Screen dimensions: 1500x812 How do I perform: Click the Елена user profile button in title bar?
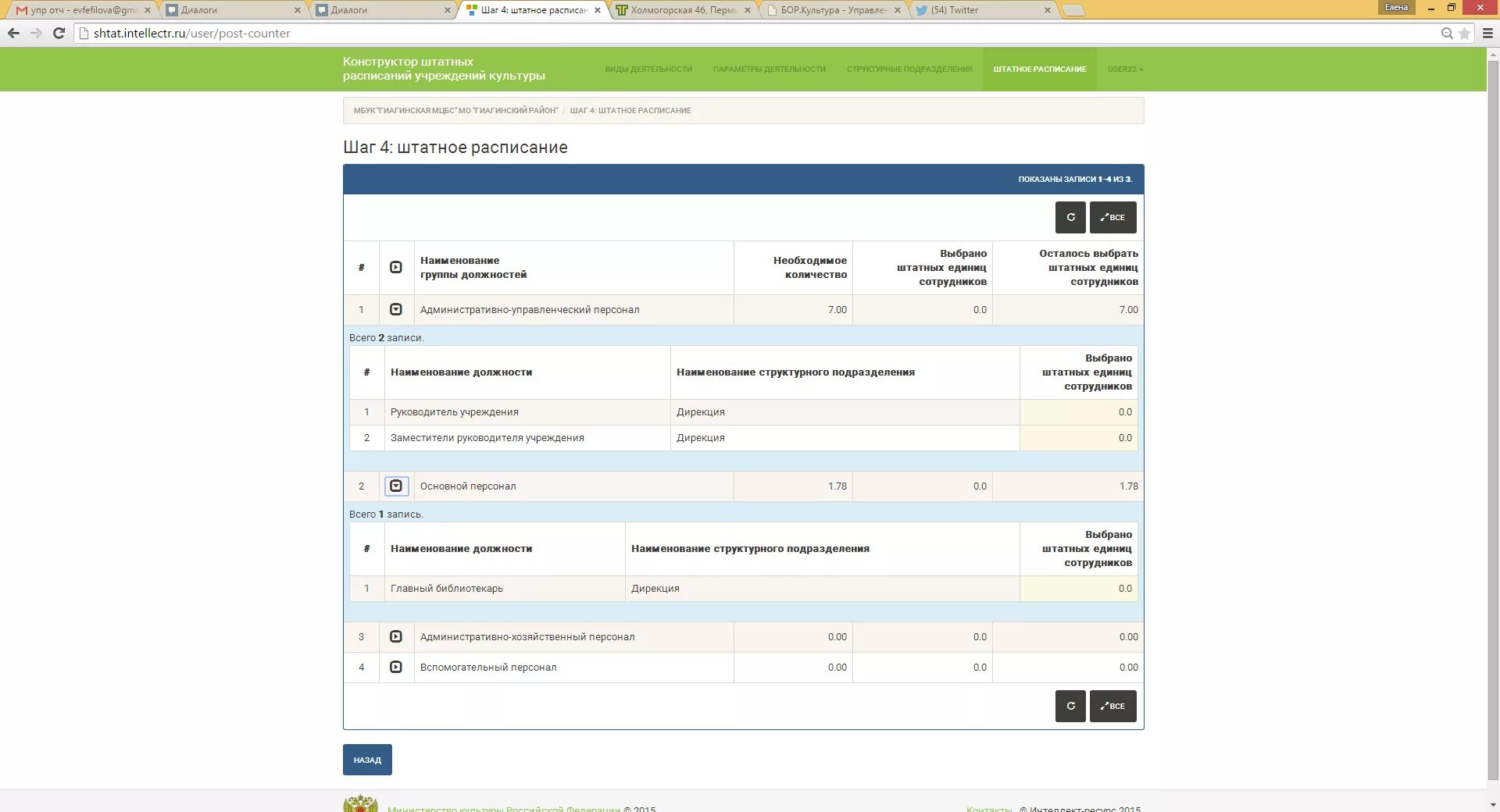[1396, 7]
